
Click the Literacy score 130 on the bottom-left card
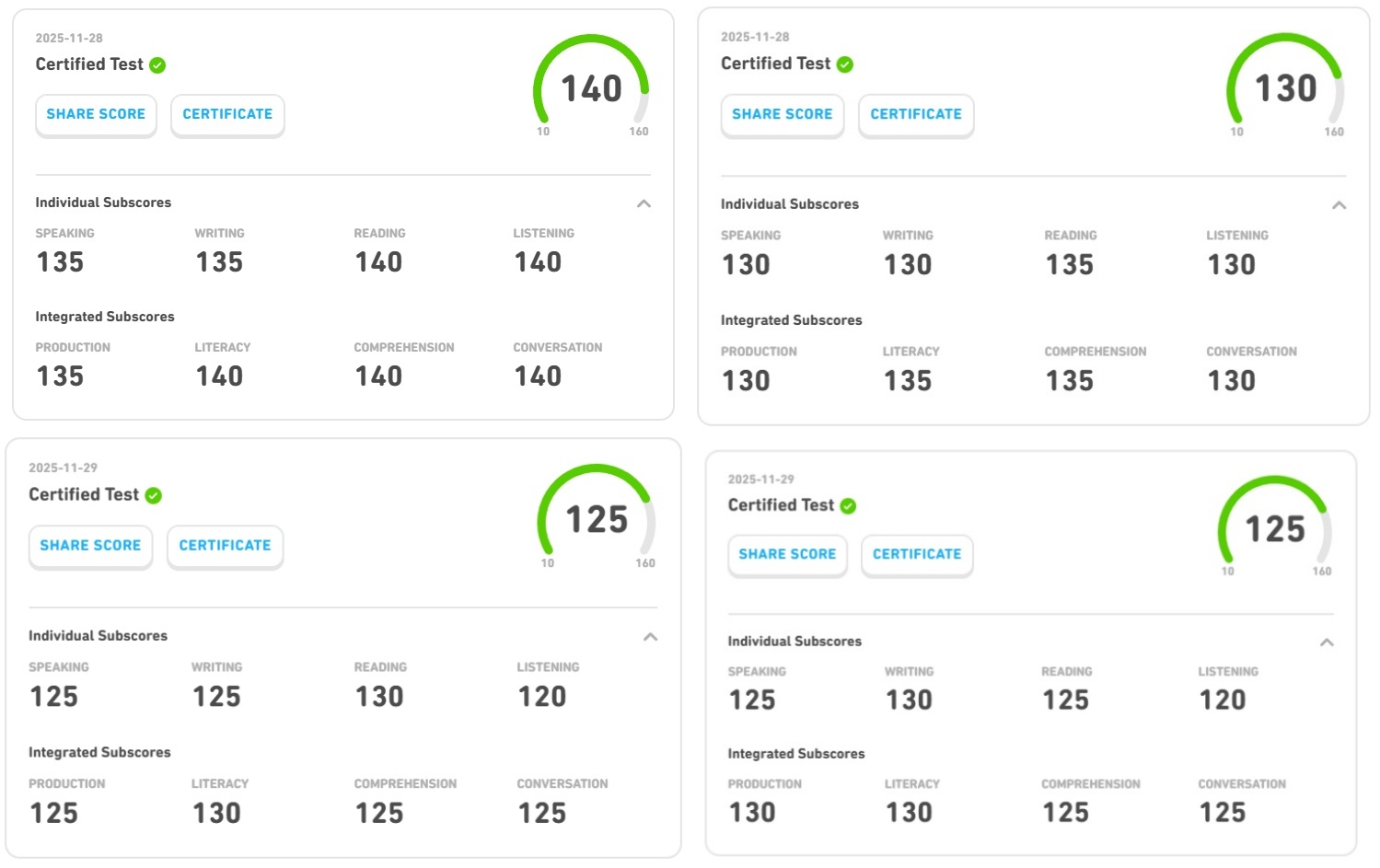[x=218, y=813]
